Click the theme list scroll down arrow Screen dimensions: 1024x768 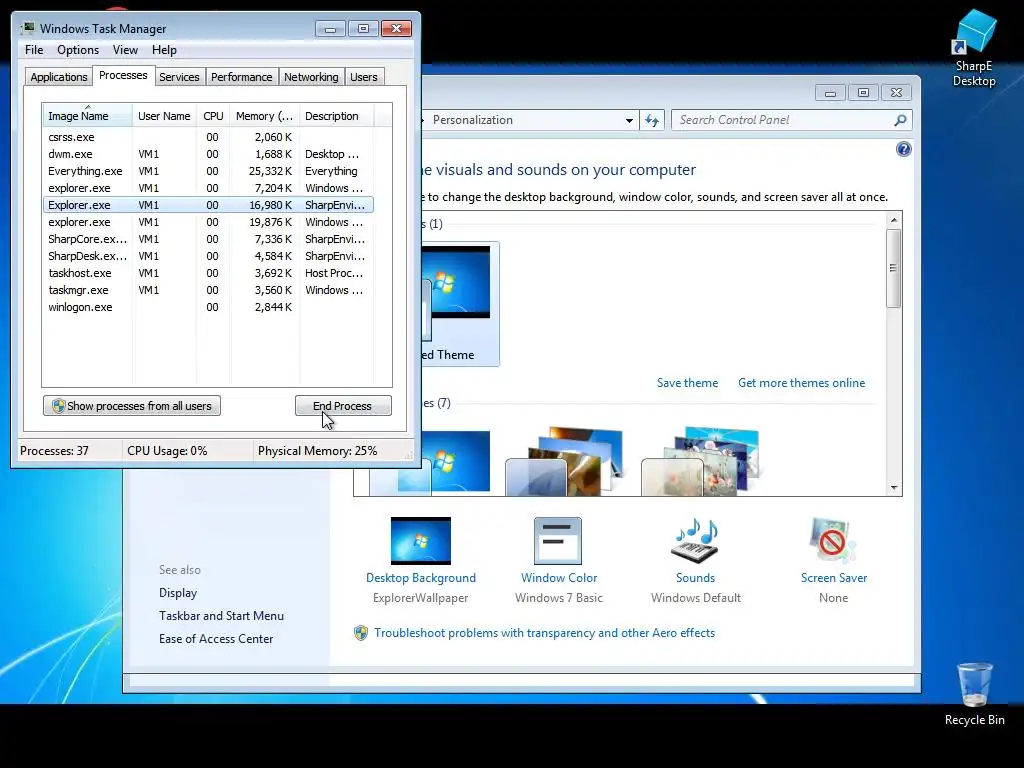coord(893,488)
